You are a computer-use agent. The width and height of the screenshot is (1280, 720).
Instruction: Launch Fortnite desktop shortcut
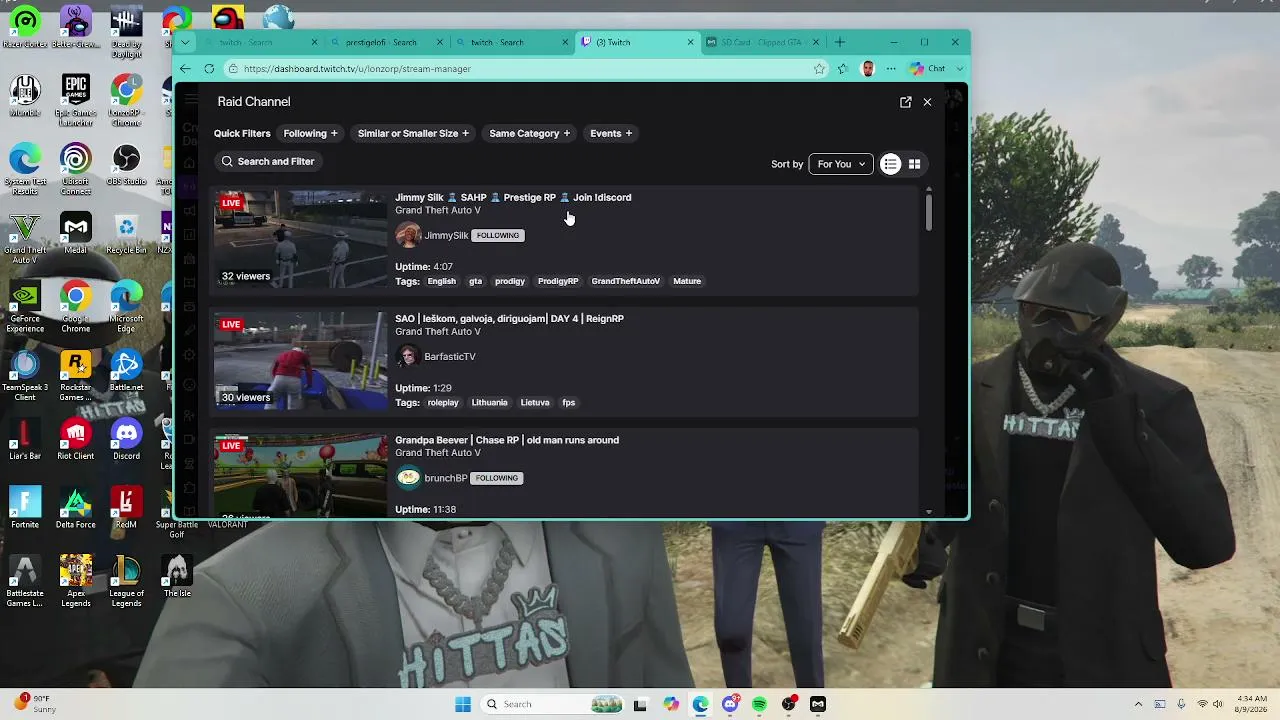tap(25, 508)
